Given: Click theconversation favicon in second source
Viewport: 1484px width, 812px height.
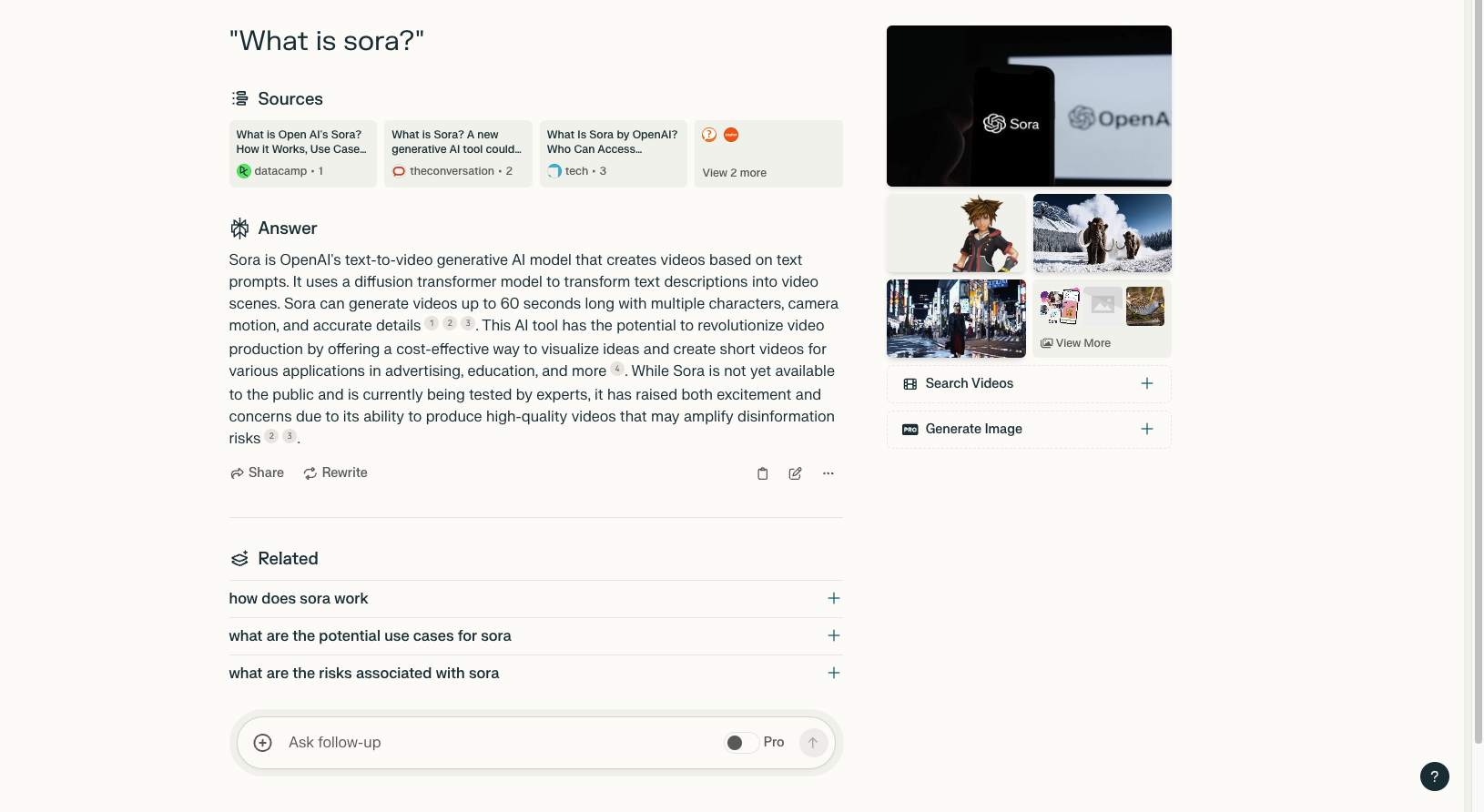Looking at the screenshot, I should (399, 171).
